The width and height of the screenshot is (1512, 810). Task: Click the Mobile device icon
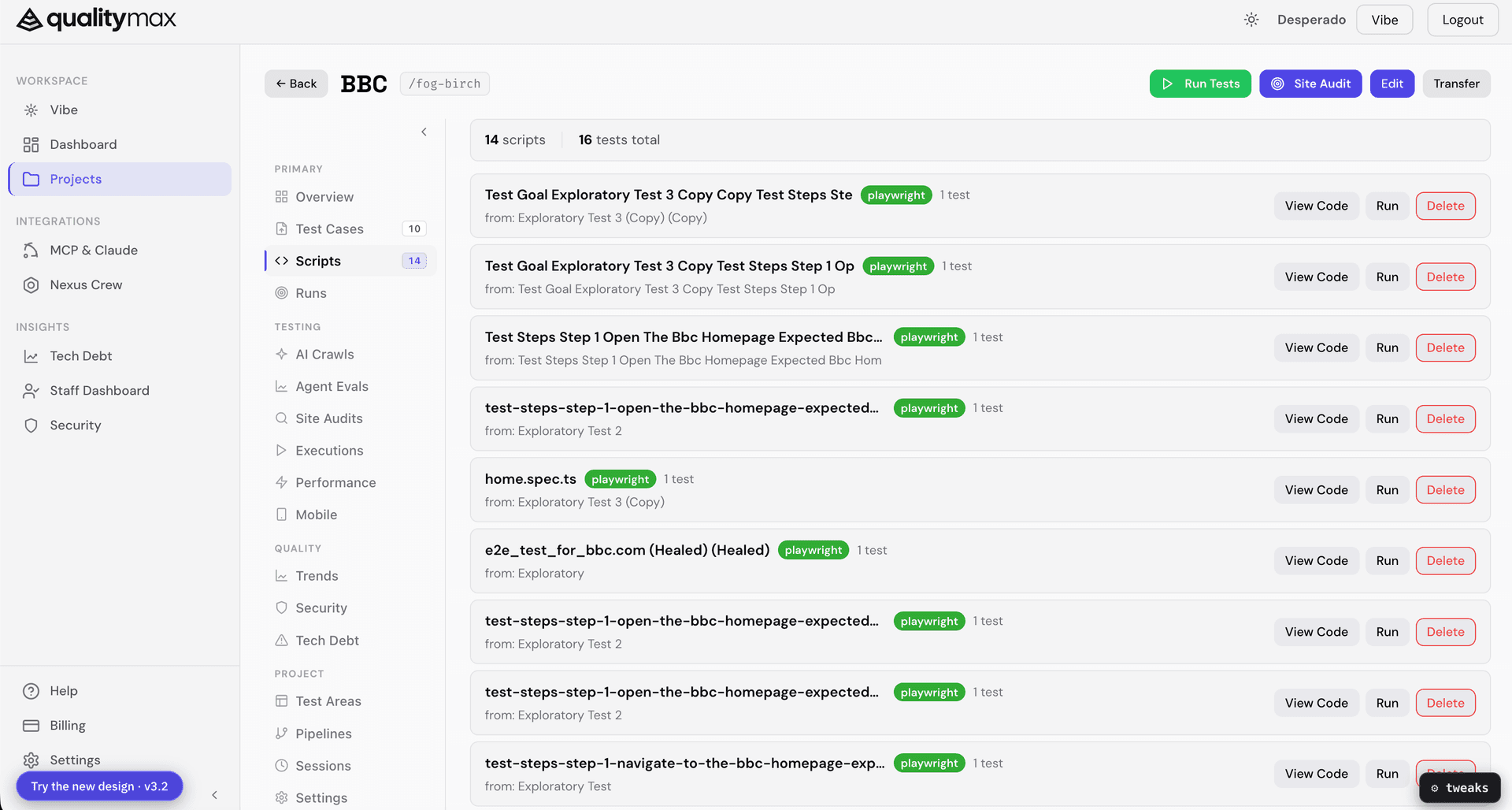pyautogui.click(x=281, y=515)
